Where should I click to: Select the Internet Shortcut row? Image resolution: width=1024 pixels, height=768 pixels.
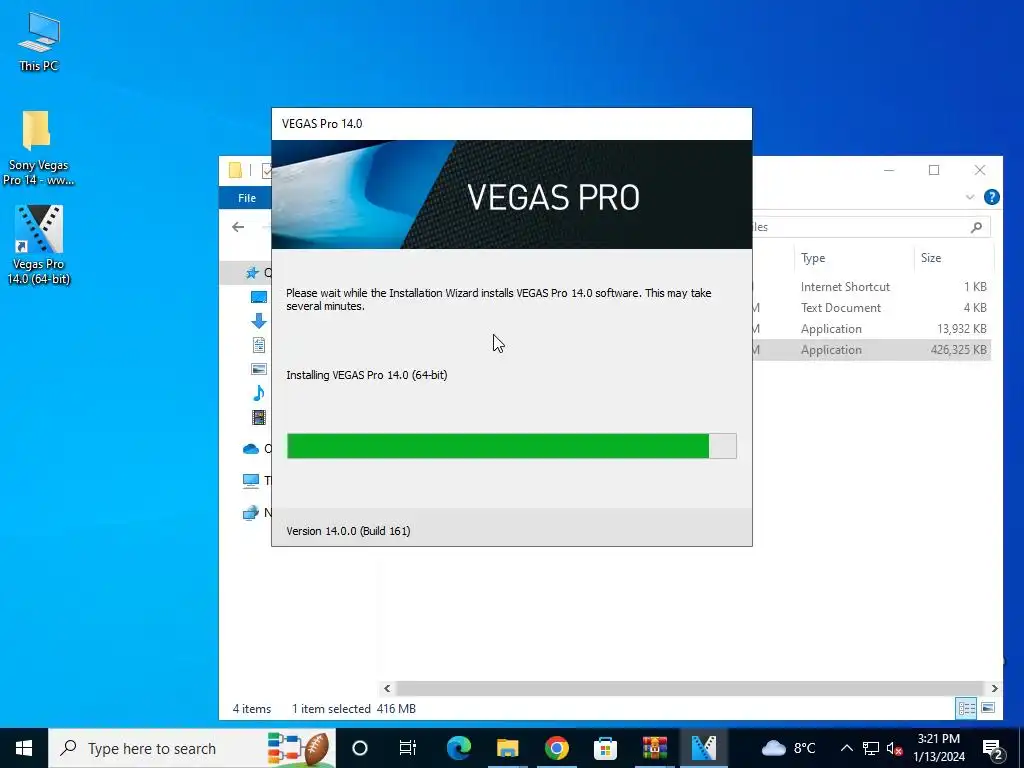click(x=871, y=287)
